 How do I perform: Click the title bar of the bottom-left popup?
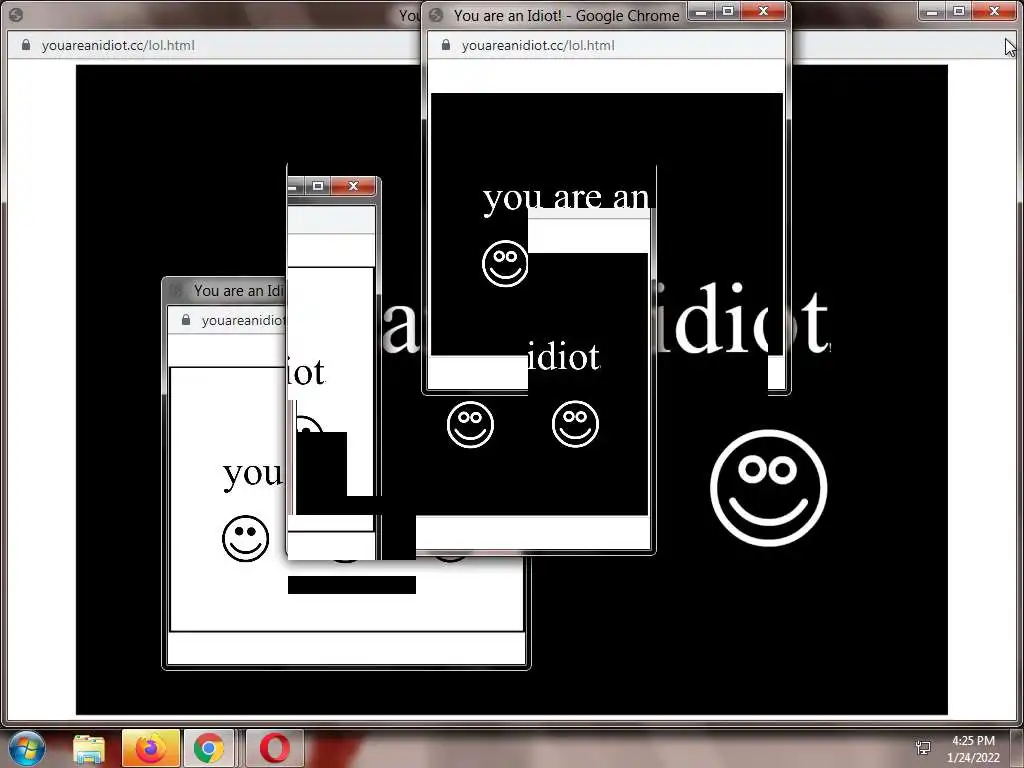(x=225, y=290)
